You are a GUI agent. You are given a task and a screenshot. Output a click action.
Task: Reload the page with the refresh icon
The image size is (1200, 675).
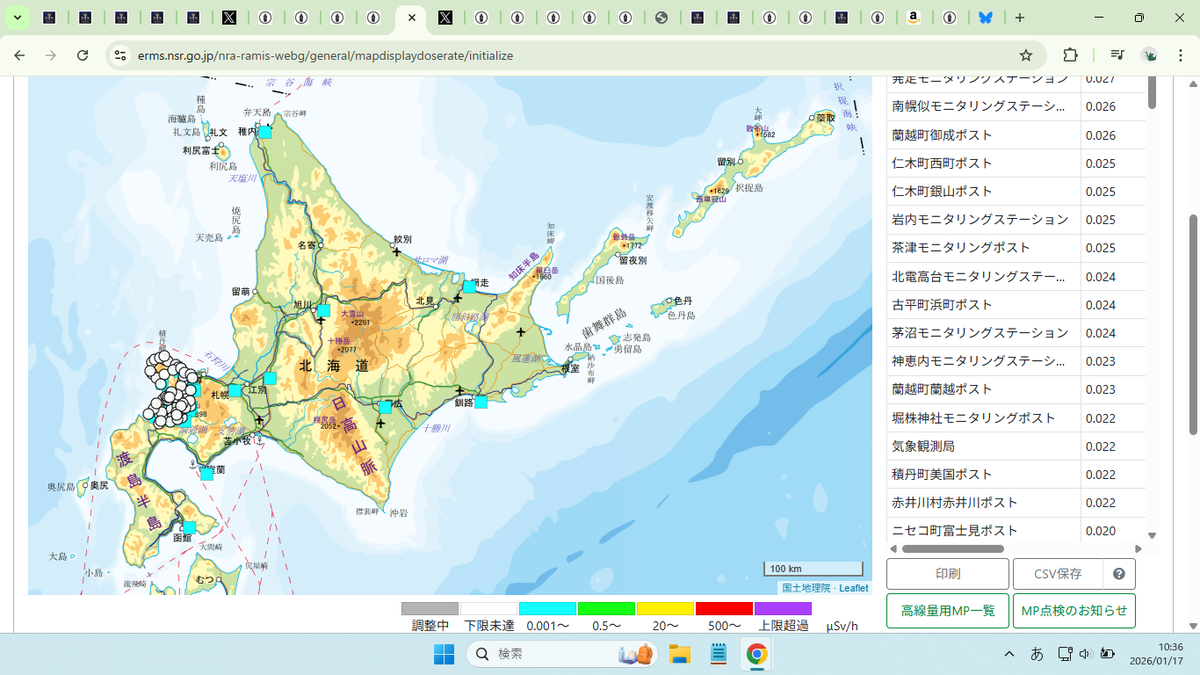(83, 55)
